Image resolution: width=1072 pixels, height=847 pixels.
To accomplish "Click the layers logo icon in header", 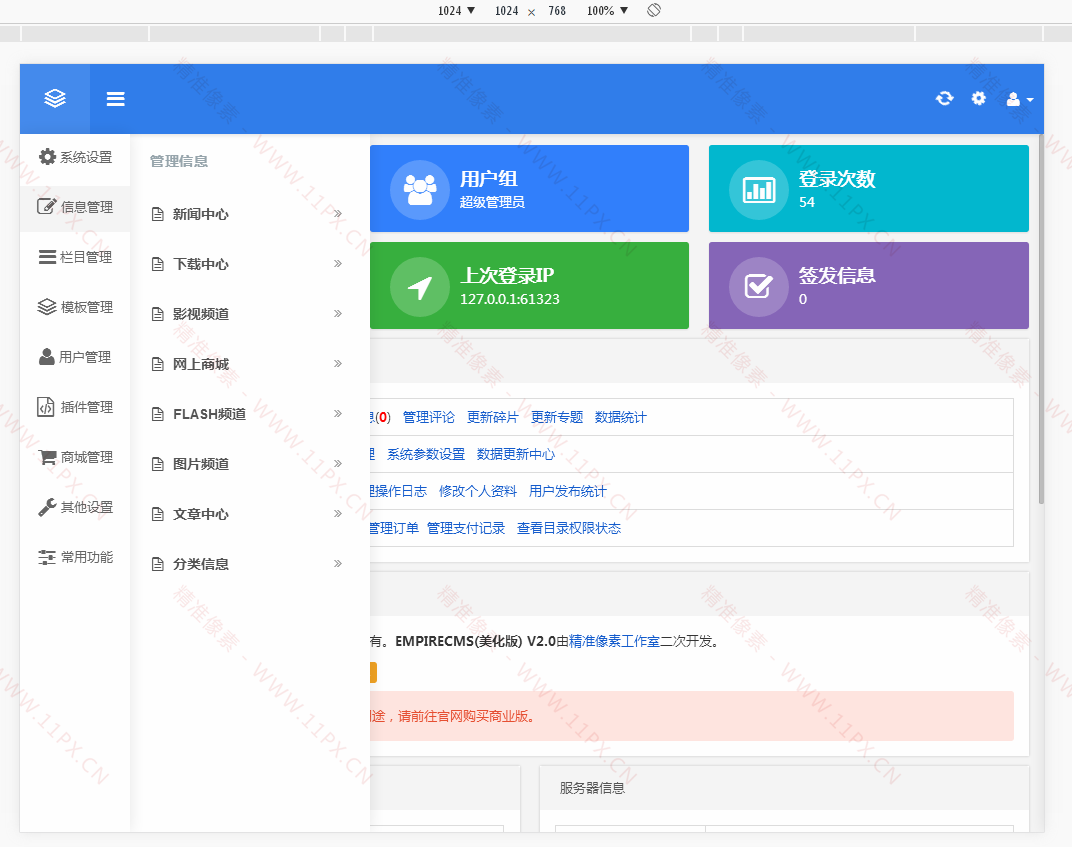I will (x=55, y=99).
